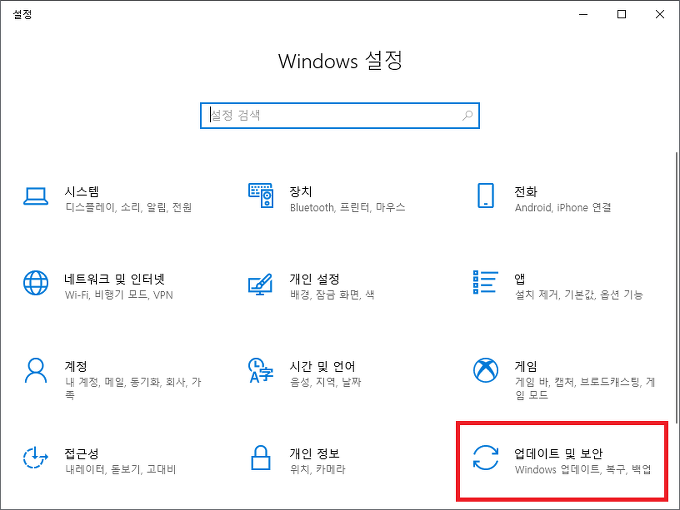The width and height of the screenshot is (680, 510).
Task: Click the 전화 phone icon
Action: click(485, 196)
